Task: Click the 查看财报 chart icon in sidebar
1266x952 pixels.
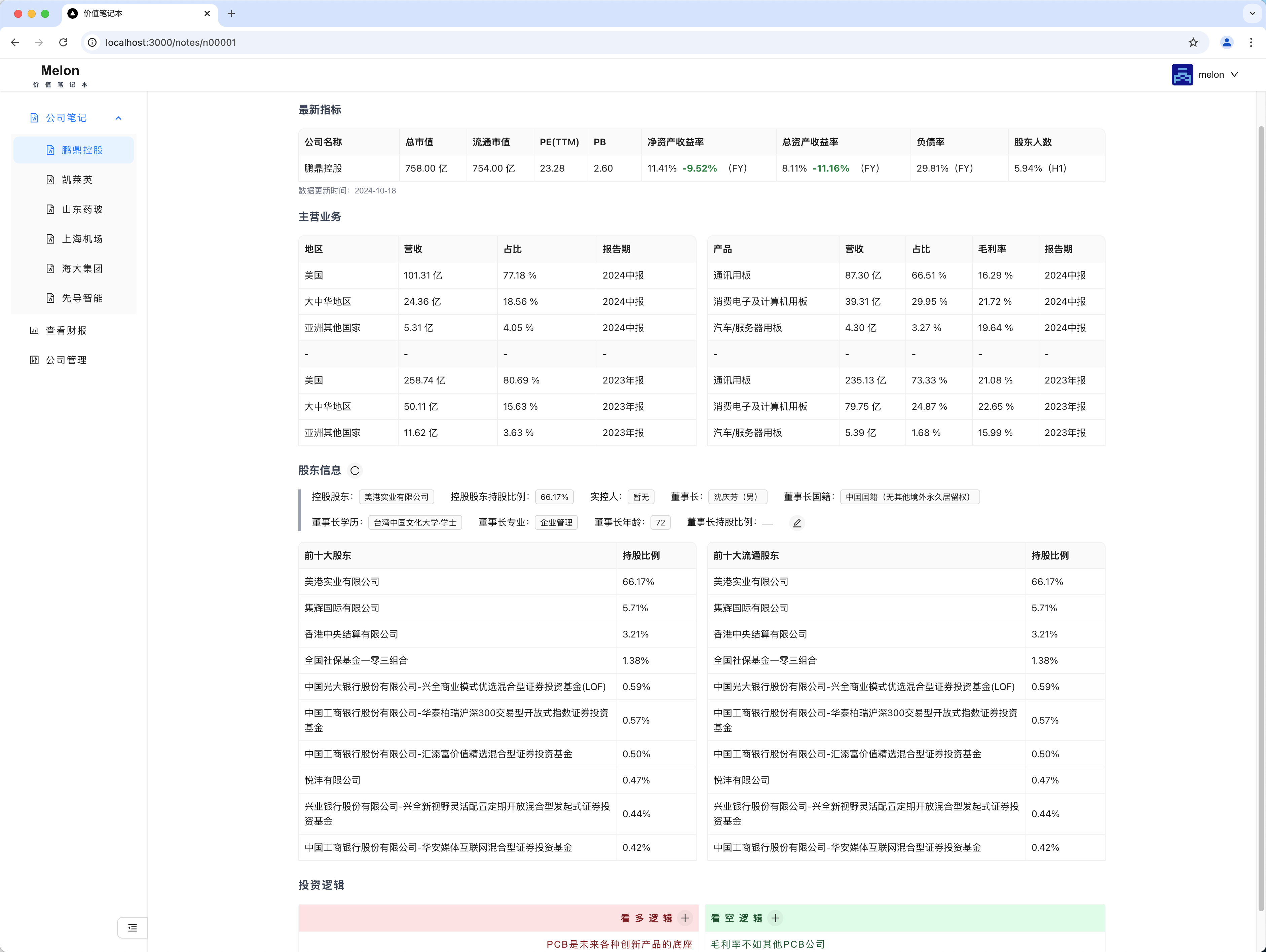Action: coord(34,330)
